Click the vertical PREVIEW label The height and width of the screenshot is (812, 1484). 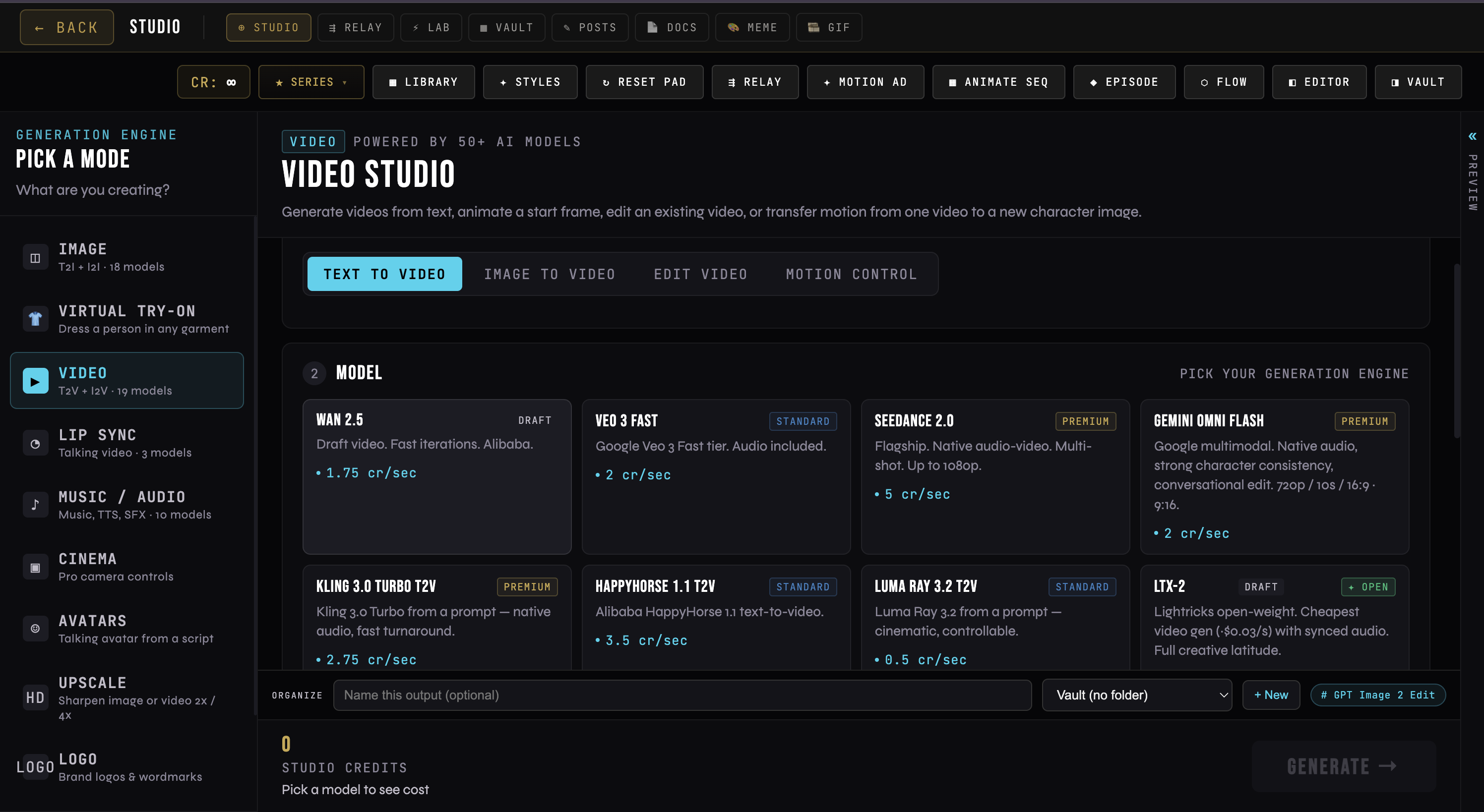coord(1472,182)
